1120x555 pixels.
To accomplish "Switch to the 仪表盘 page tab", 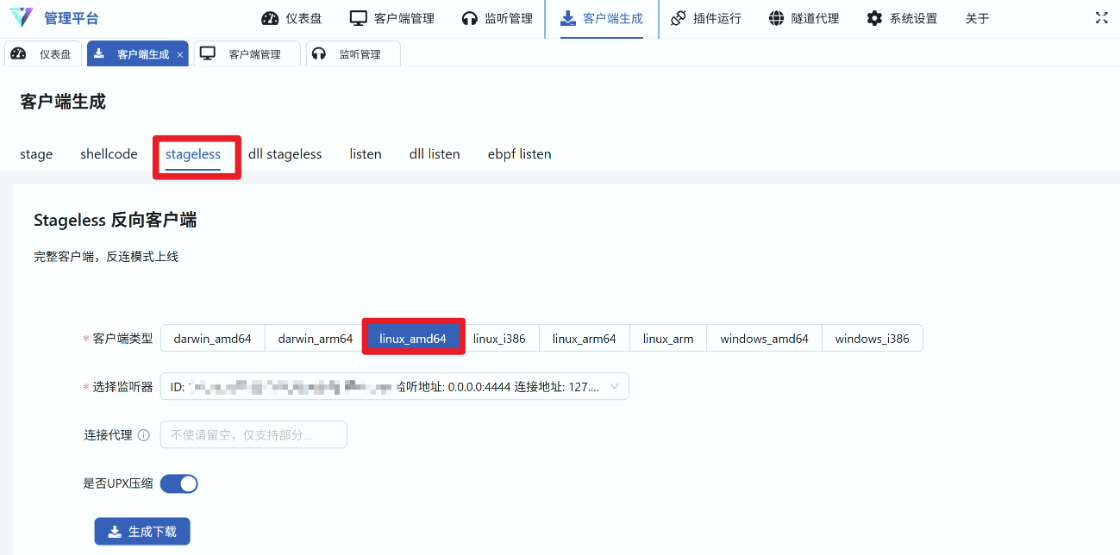I will [x=44, y=54].
